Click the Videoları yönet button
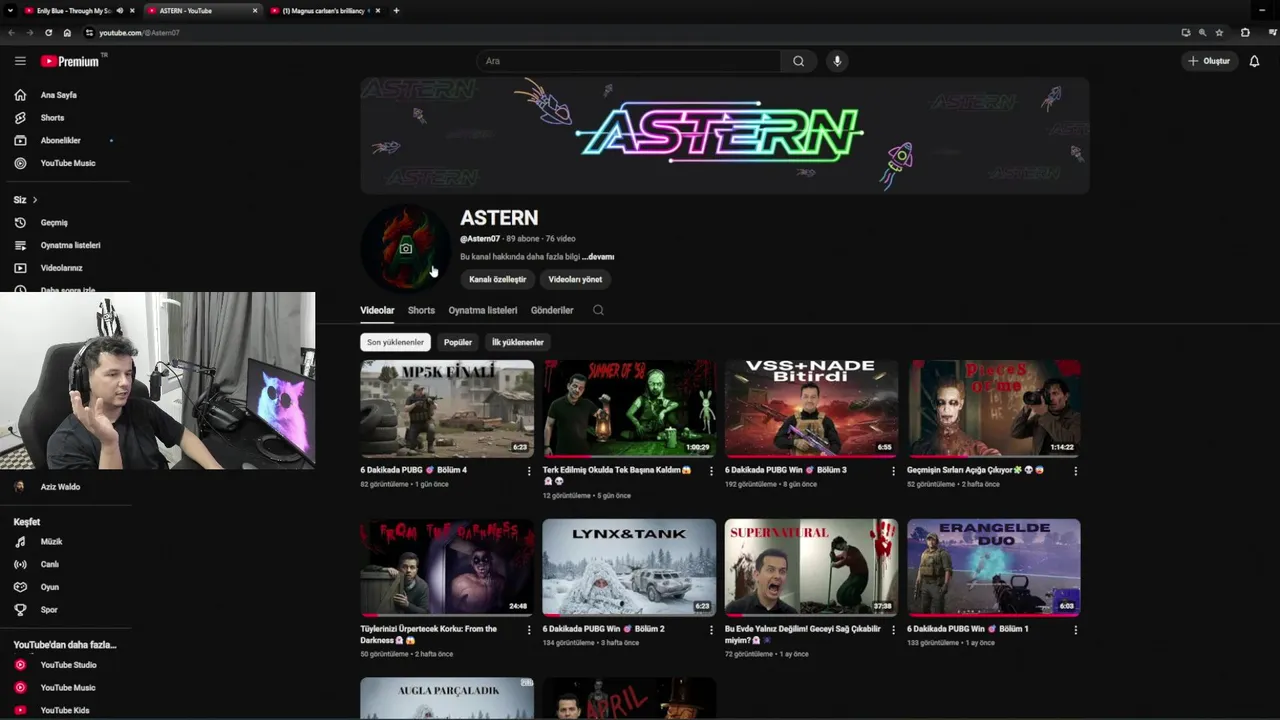 [575, 279]
